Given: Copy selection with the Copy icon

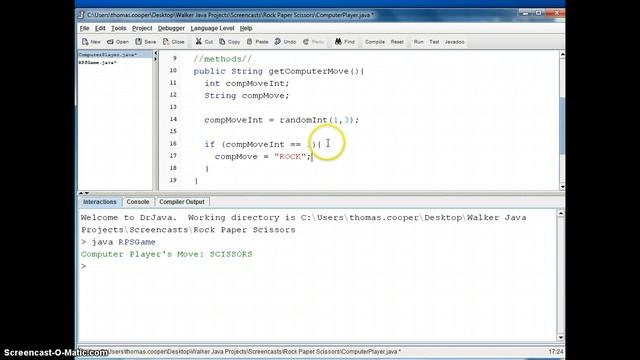Looking at the screenshot, I should pyautogui.click(x=222, y=42).
